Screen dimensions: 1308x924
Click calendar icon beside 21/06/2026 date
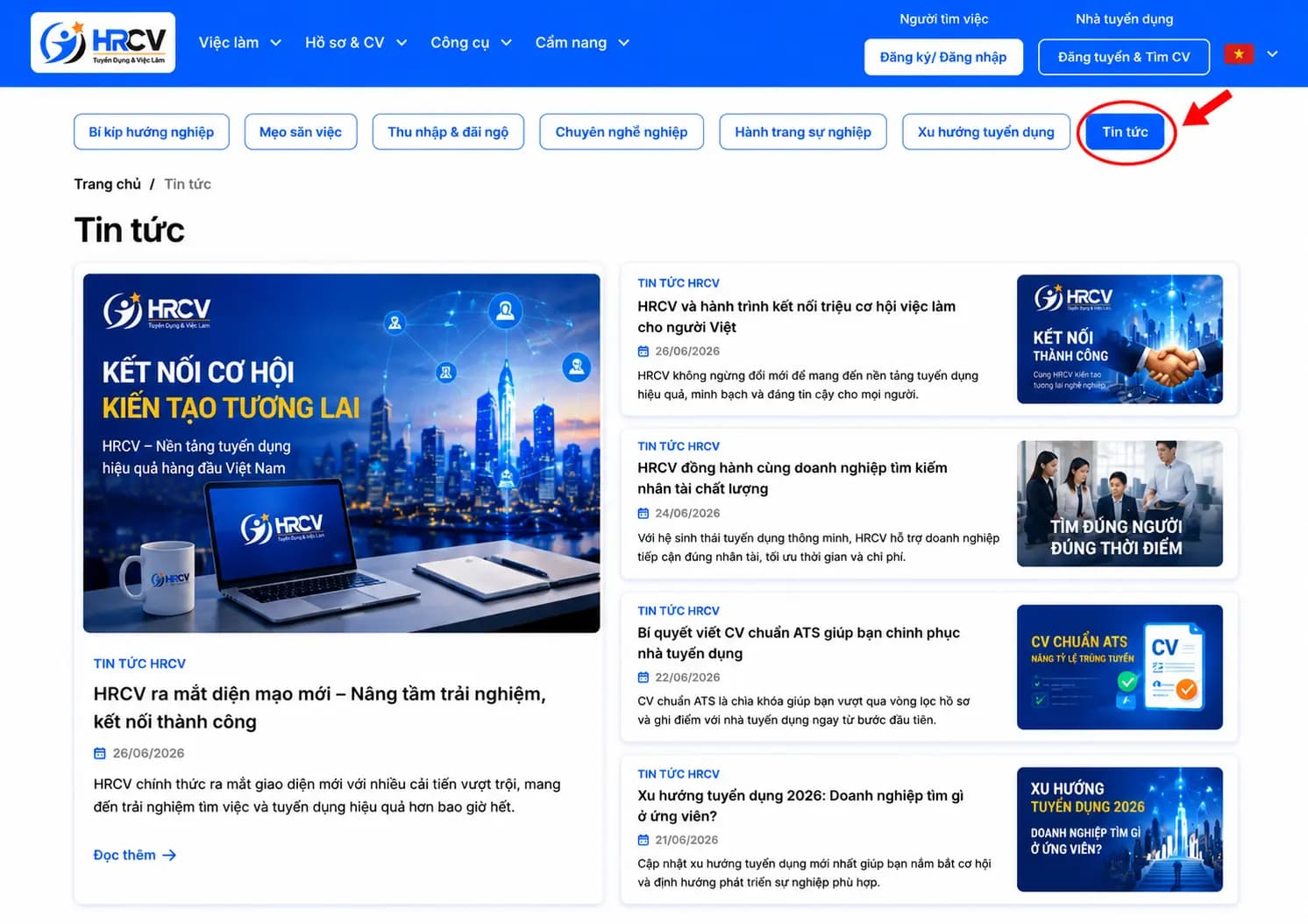pyautogui.click(x=643, y=840)
